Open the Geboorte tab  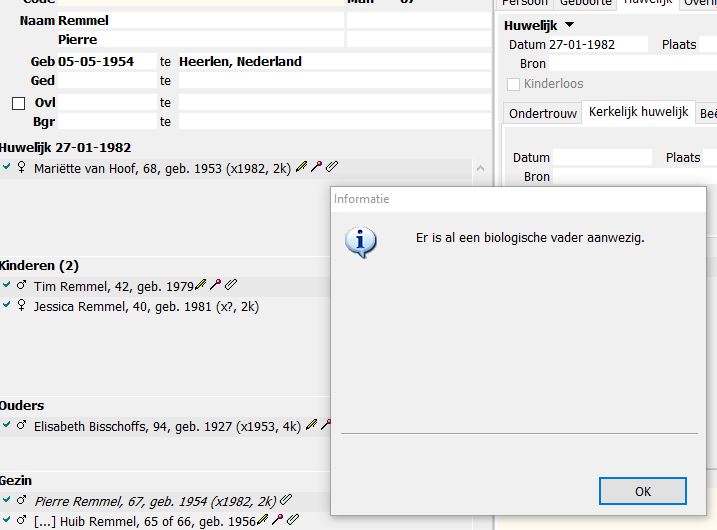tap(584, 3)
